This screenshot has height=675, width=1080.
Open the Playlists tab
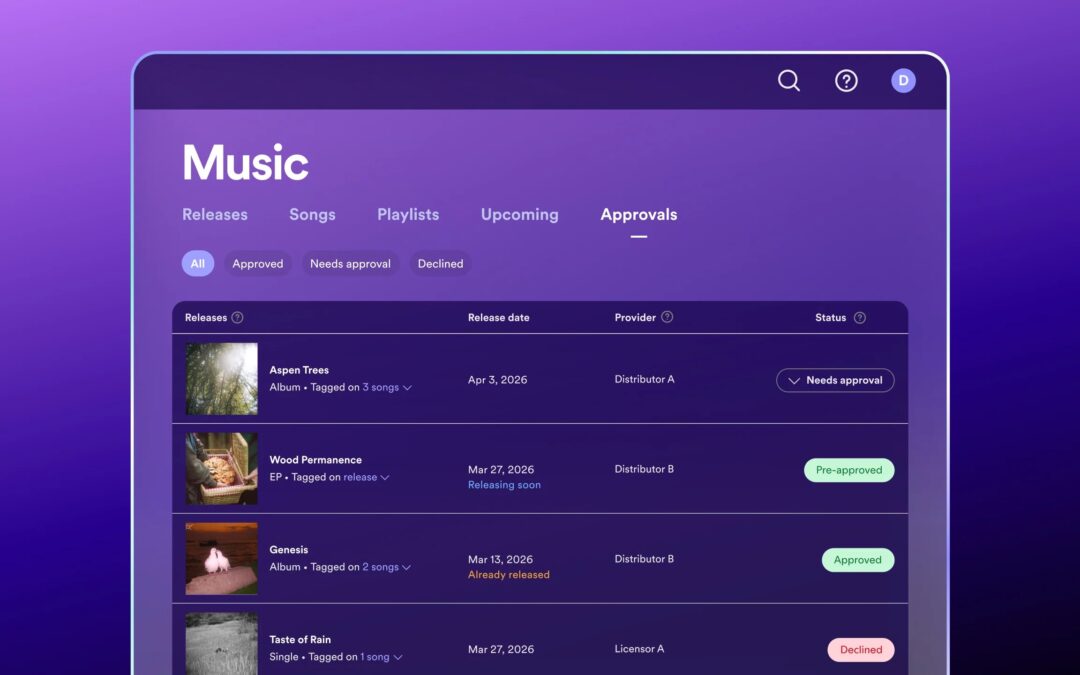coord(407,214)
